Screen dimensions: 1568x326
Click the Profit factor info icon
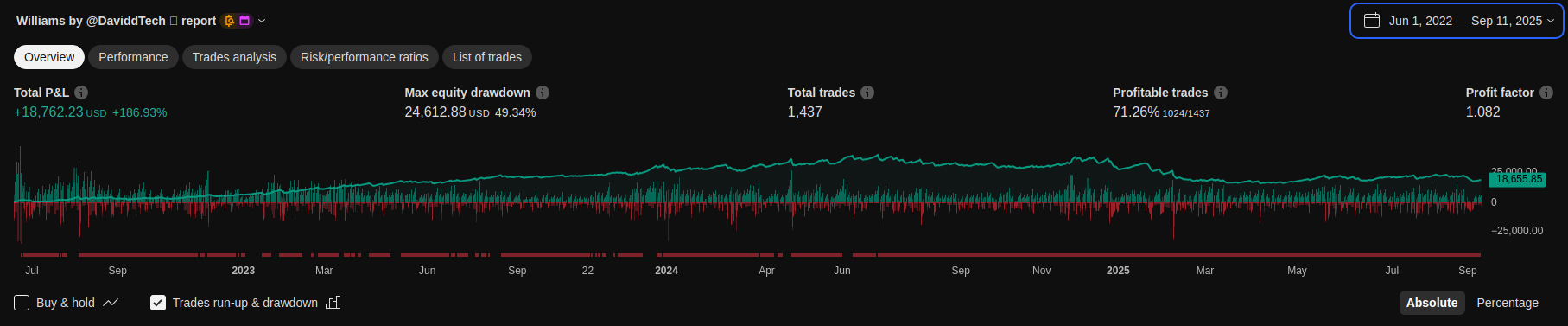pyautogui.click(x=1546, y=93)
